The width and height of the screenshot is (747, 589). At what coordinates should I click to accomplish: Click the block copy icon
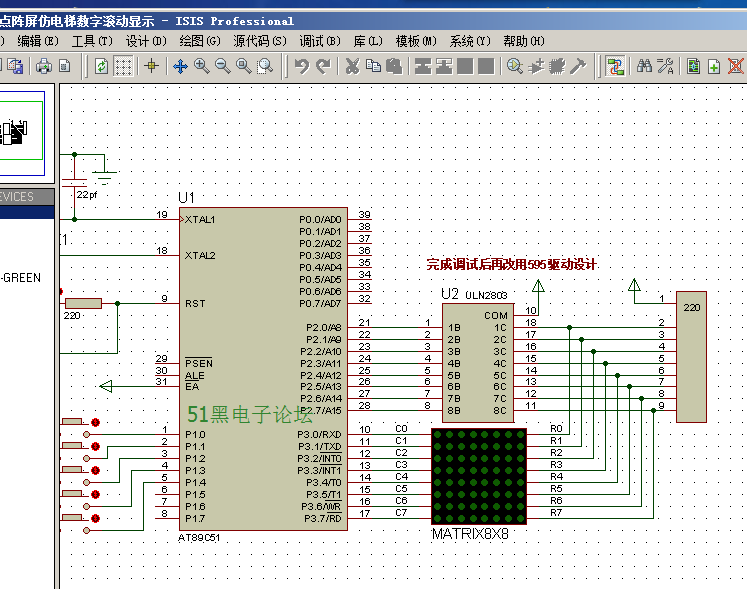click(423, 66)
